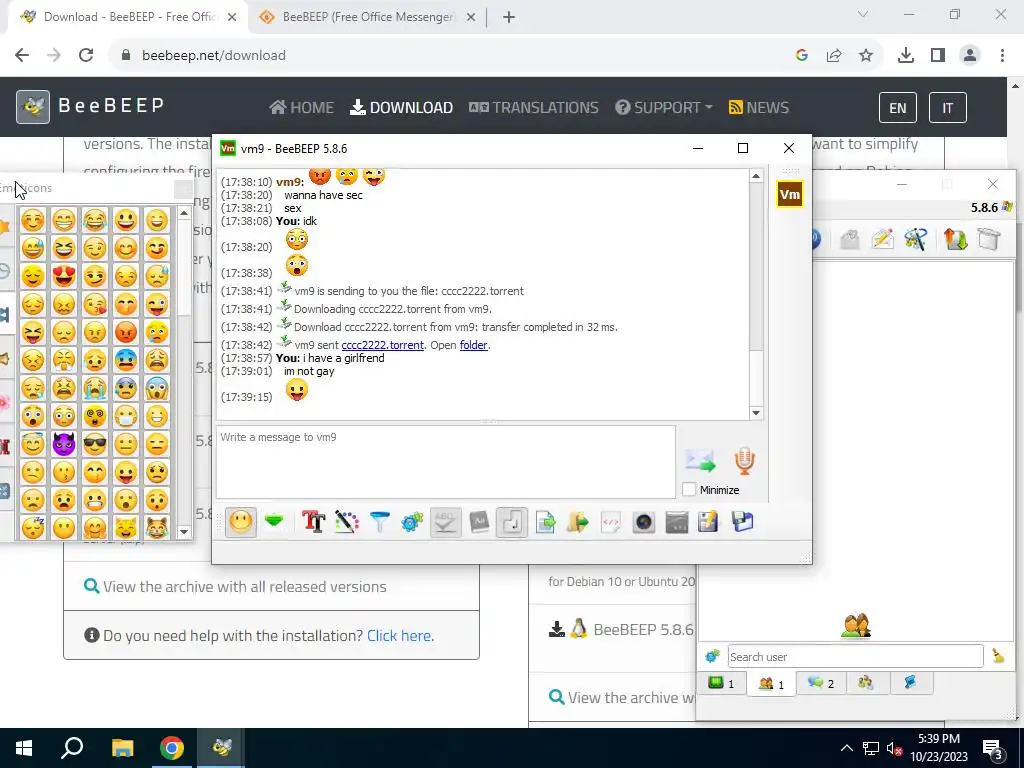Click the gears icon beside Search user

(x=712, y=656)
